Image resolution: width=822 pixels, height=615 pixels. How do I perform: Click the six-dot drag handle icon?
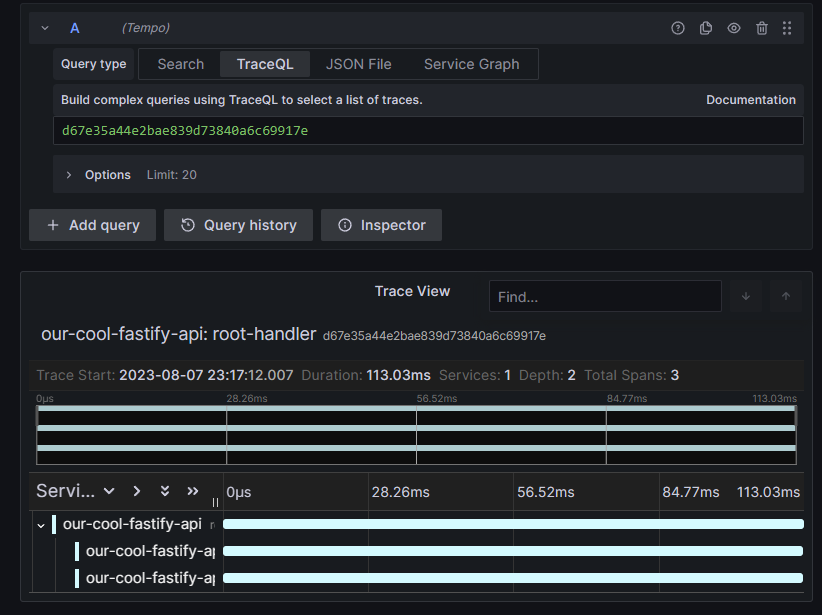789,28
